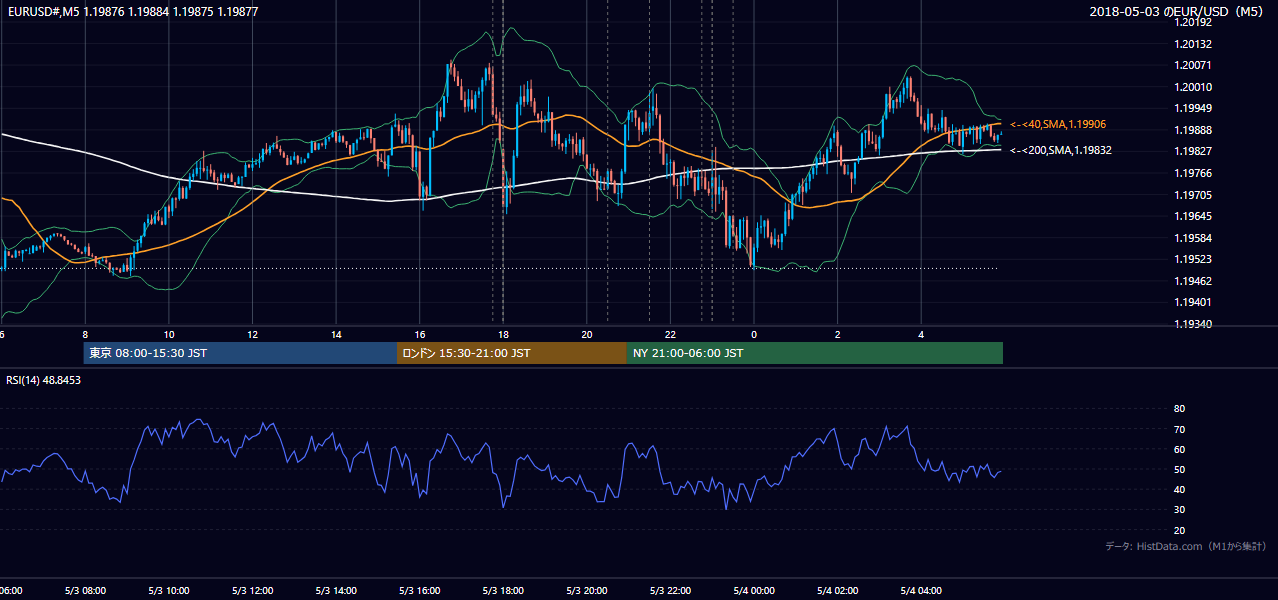The height and width of the screenshot is (600, 1278).
Task: Click price axis value 1.20010
Action: tap(1194, 87)
